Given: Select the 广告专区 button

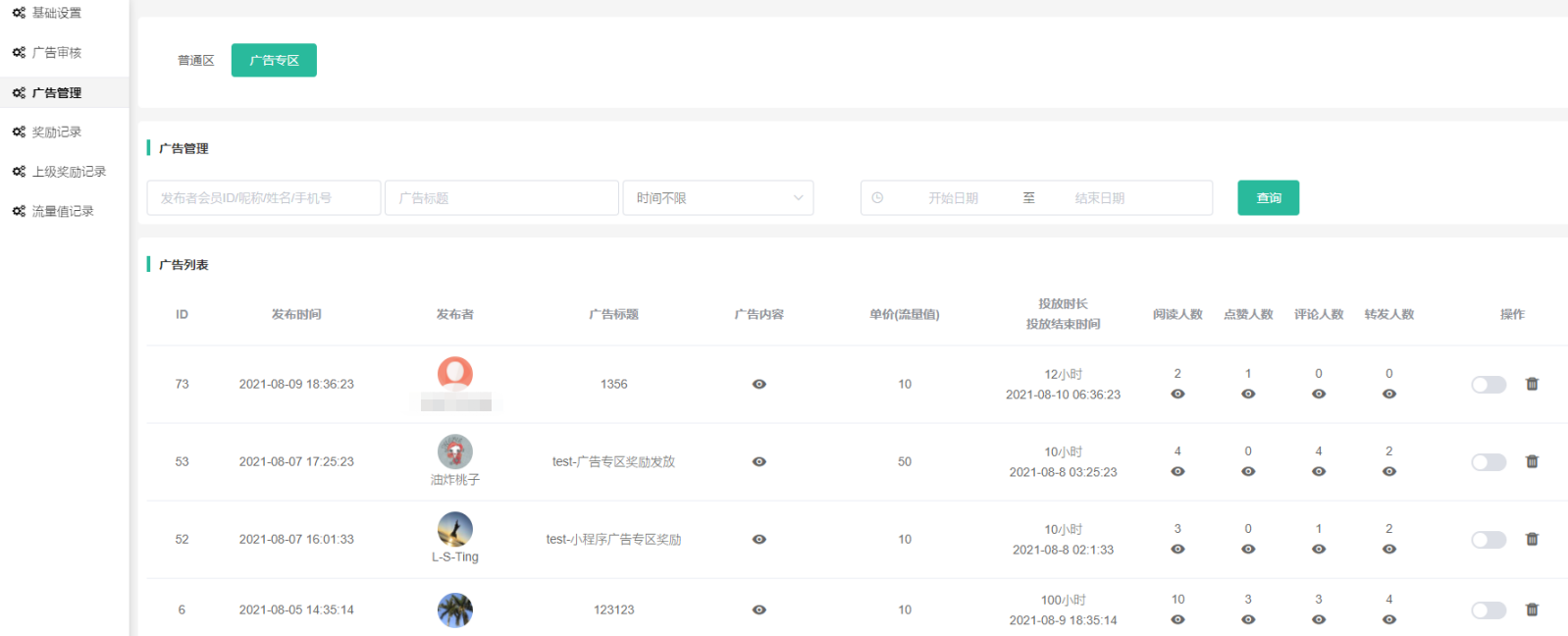Looking at the screenshot, I should [274, 61].
